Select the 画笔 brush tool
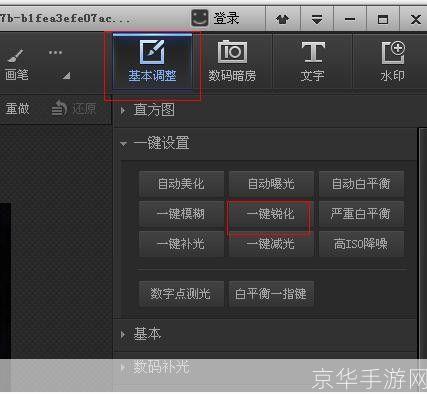427x395 pixels. (x=16, y=65)
